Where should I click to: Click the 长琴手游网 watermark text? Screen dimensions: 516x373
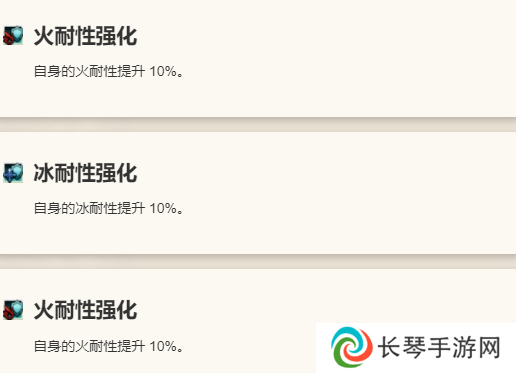(x=439, y=347)
